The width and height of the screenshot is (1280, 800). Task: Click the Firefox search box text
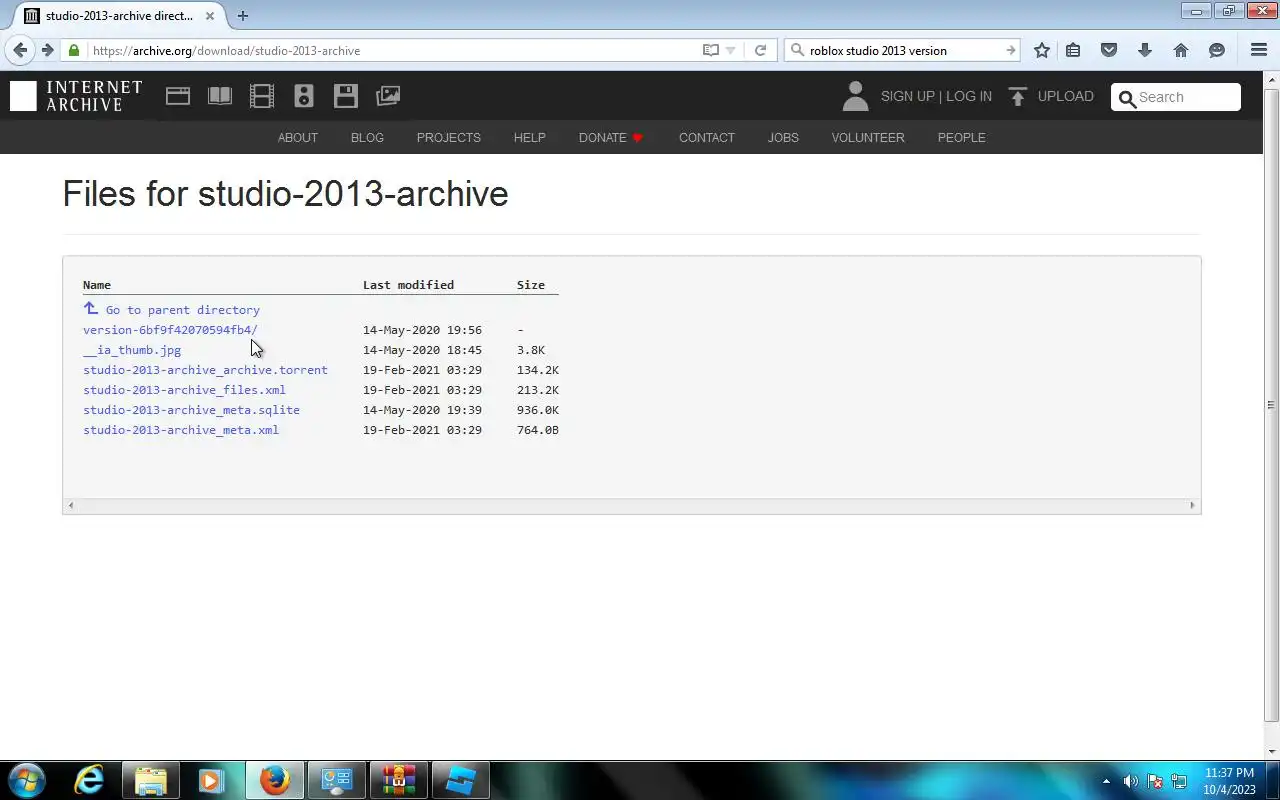tap(878, 50)
